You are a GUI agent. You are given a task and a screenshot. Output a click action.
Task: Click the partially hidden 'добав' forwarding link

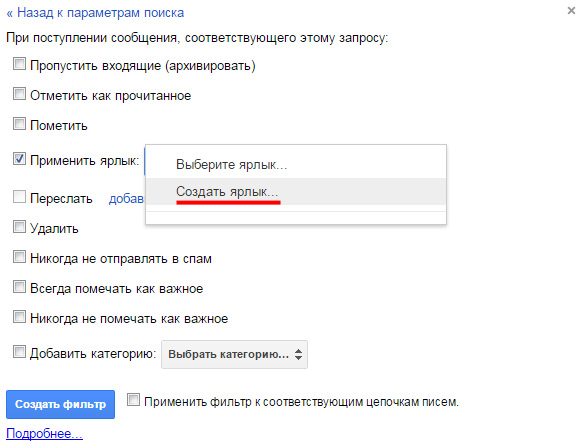coord(126,199)
